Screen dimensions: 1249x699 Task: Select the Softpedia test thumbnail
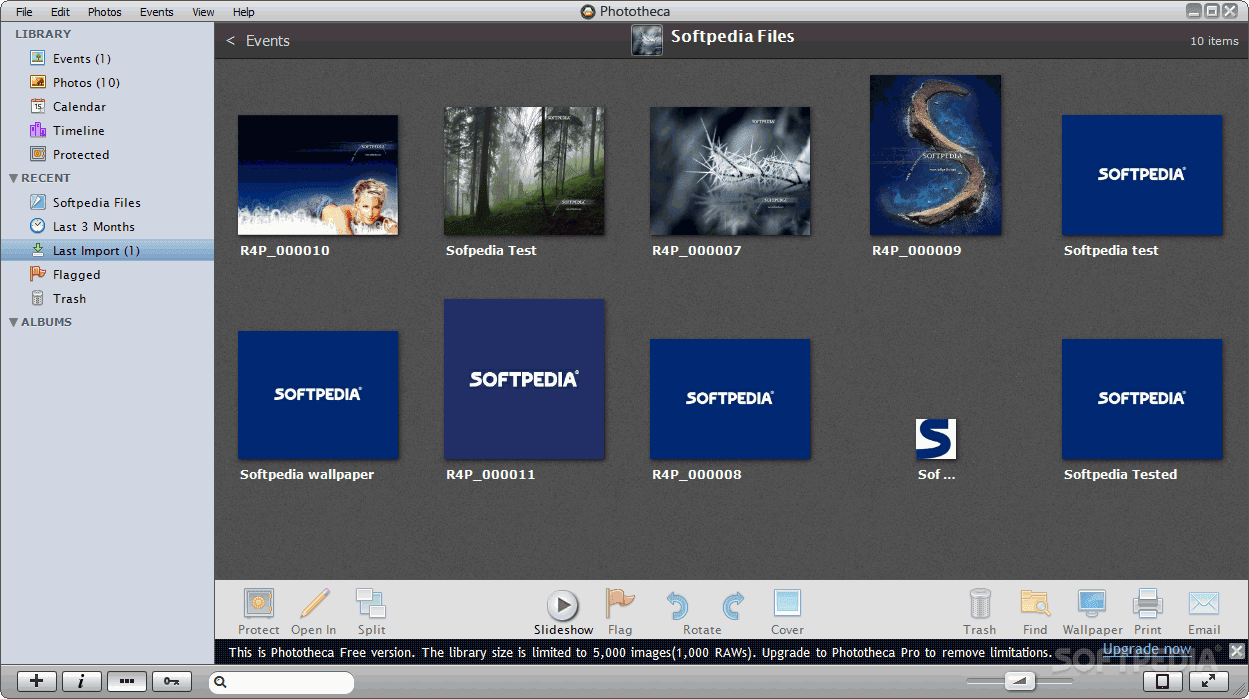[1142, 175]
